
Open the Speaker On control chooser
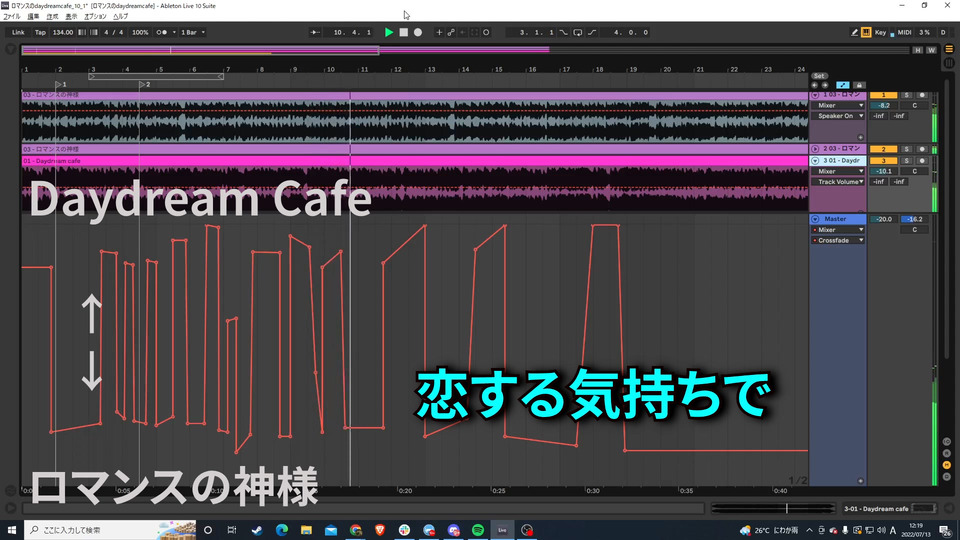pyautogui.click(x=838, y=116)
